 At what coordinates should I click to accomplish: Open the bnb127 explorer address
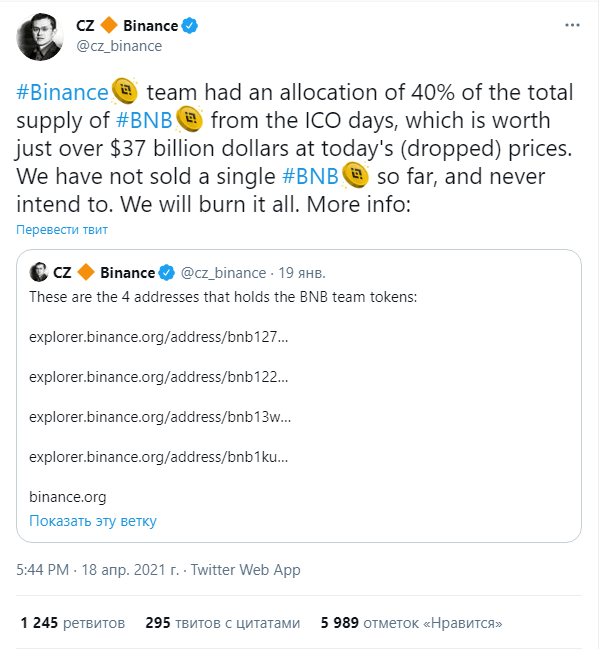tap(158, 337)
